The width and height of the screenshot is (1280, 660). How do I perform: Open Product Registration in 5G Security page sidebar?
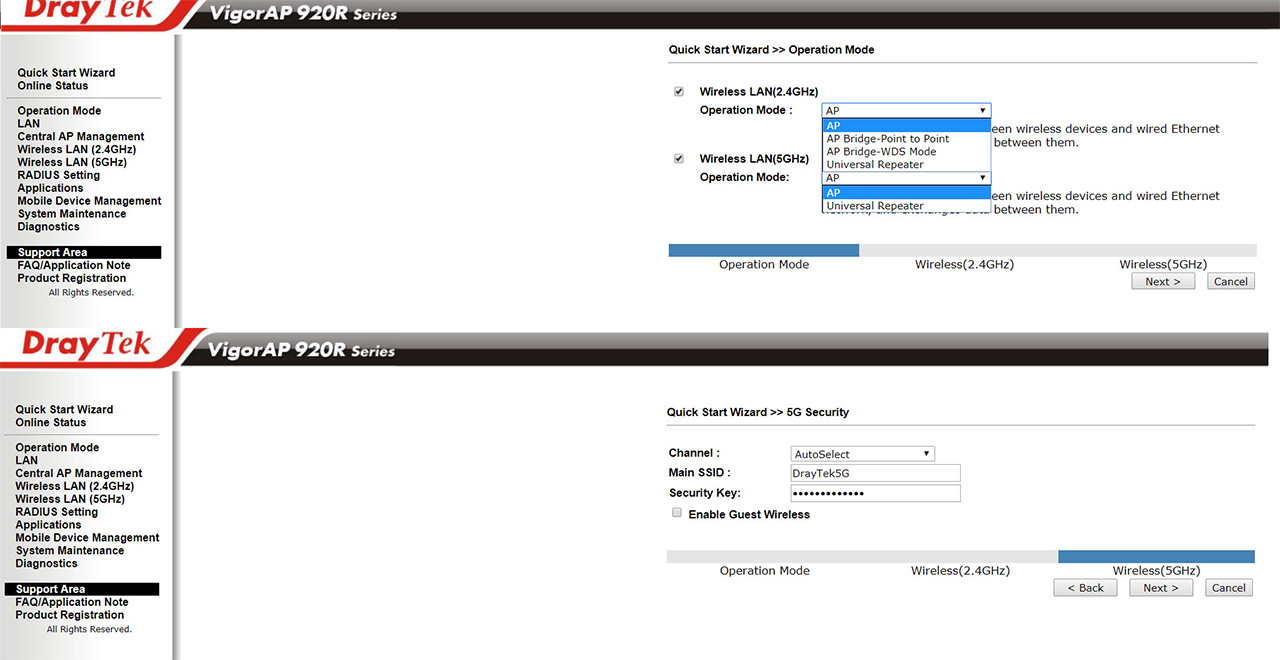(x=70, y=616)
